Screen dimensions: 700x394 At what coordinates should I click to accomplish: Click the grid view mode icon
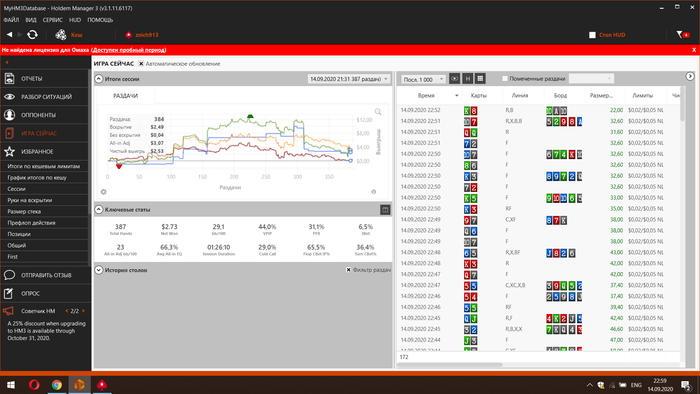tap(480, 79)
